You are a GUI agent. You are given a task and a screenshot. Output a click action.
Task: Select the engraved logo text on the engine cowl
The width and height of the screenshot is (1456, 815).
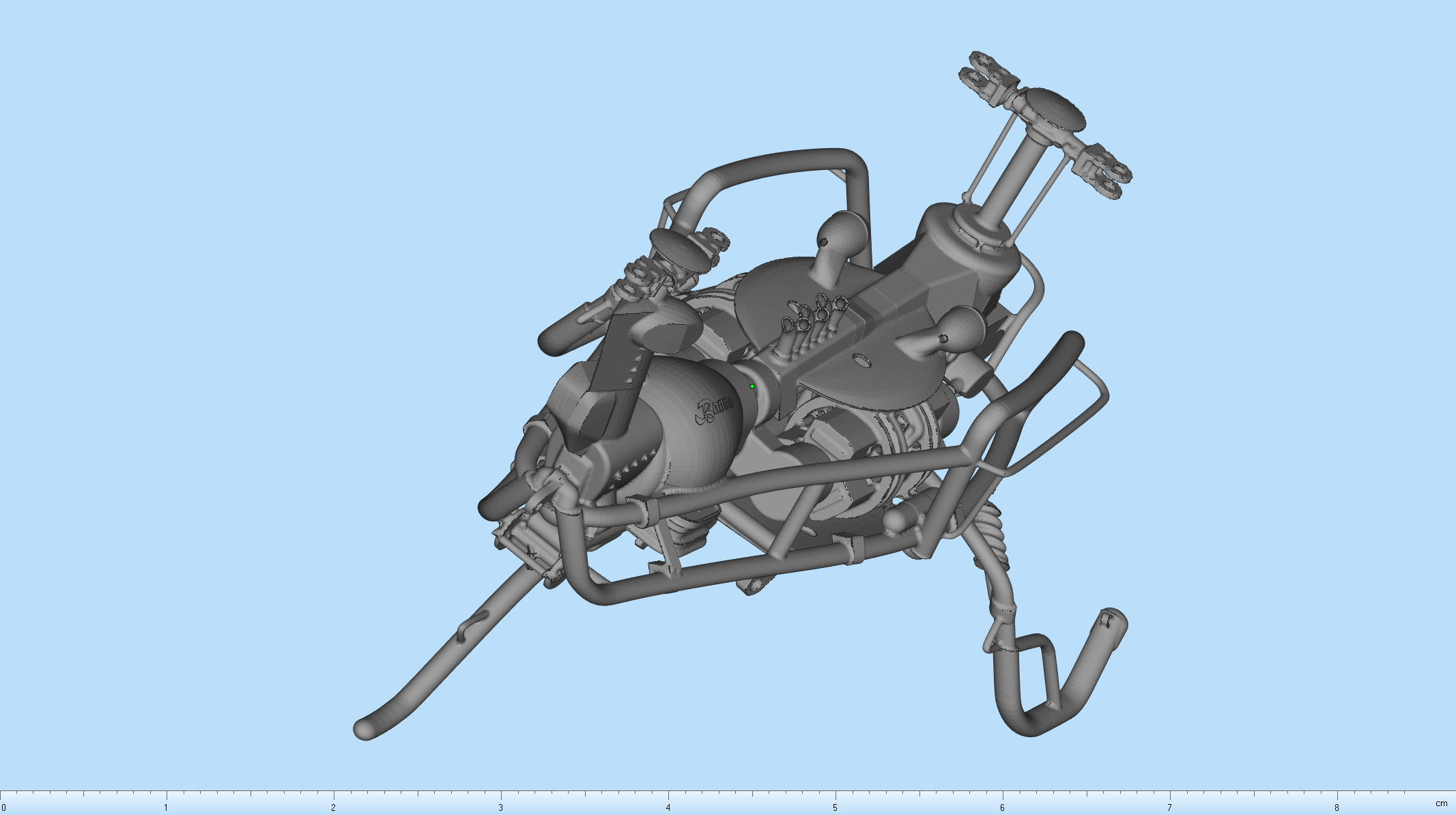[x=713, y=410]
